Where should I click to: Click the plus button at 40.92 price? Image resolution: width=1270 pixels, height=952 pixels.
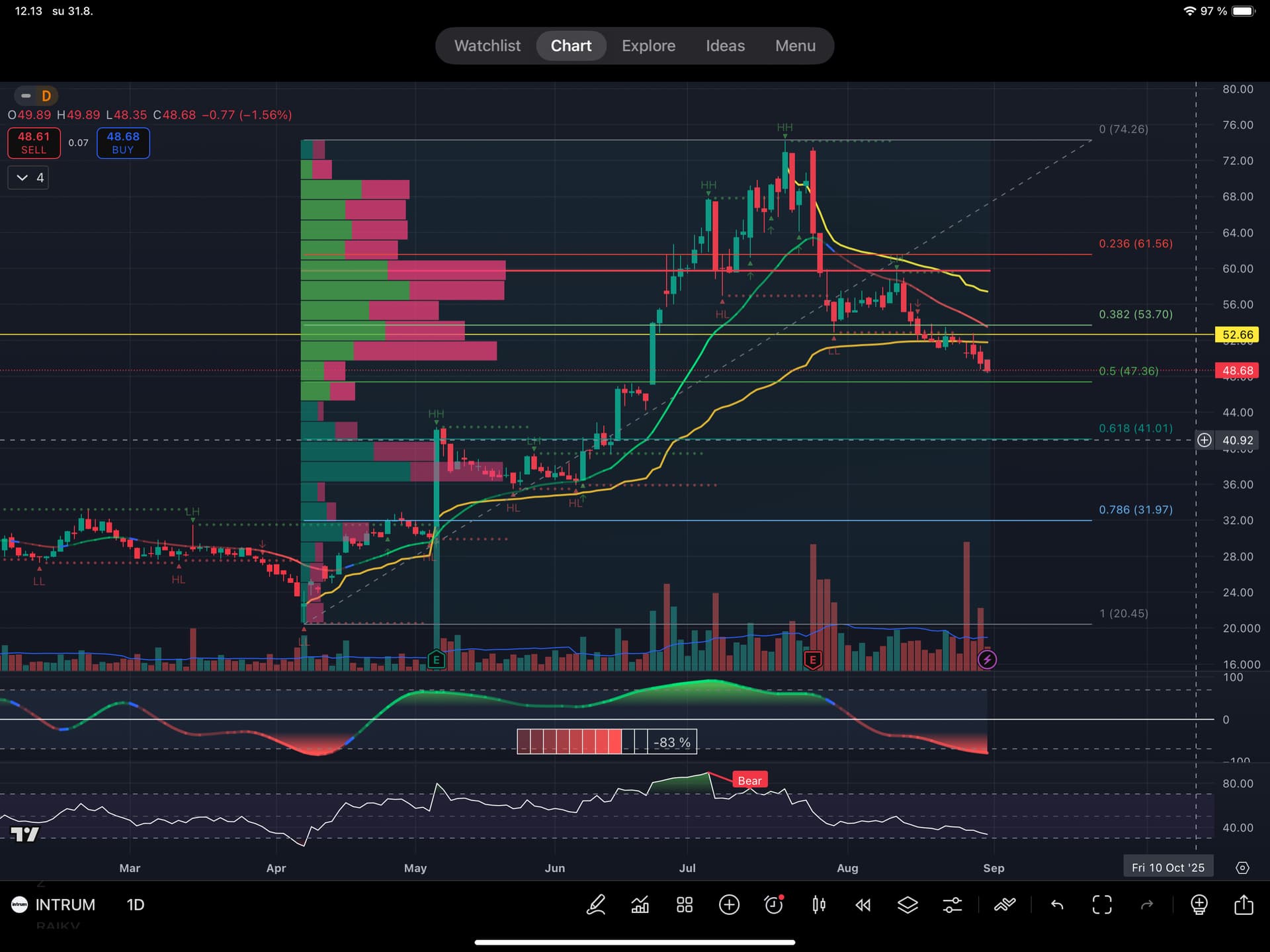coord(1204,440)
